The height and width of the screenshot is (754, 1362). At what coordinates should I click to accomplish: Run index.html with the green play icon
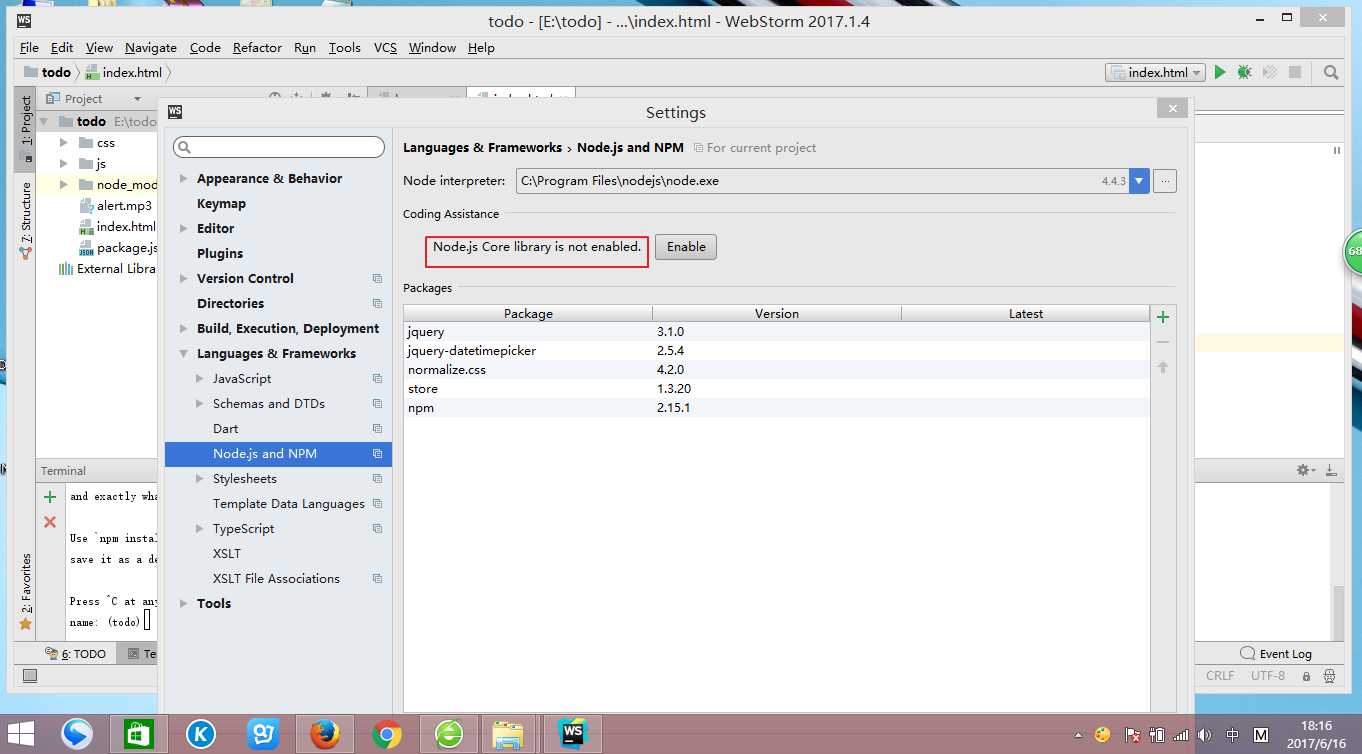tap(1219, 72)
